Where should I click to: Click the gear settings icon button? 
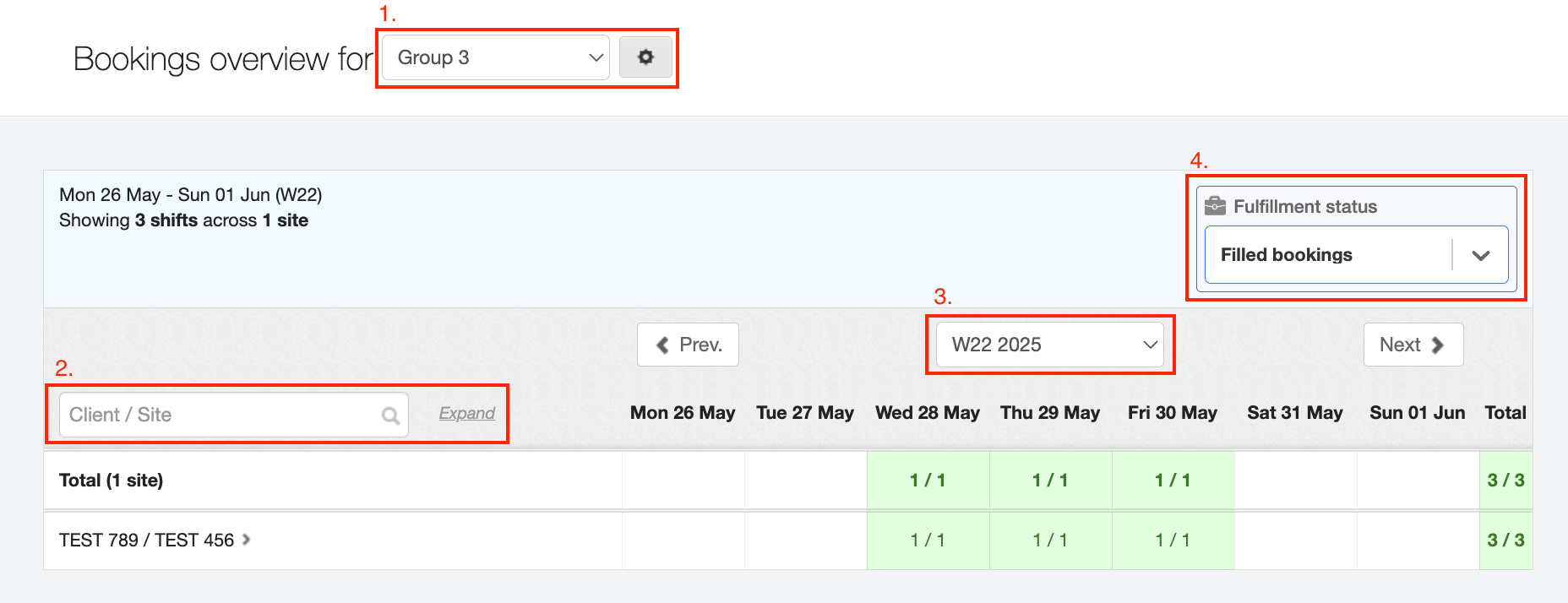(645, 57)
